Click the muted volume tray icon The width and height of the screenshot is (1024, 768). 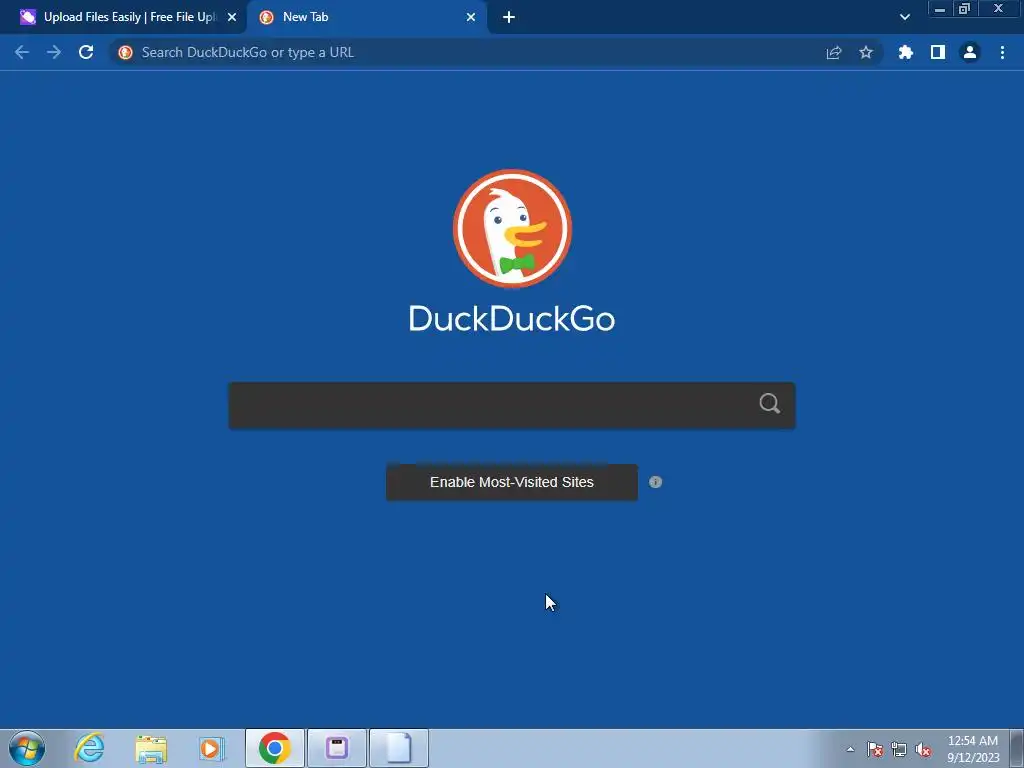tap(923, 749)
